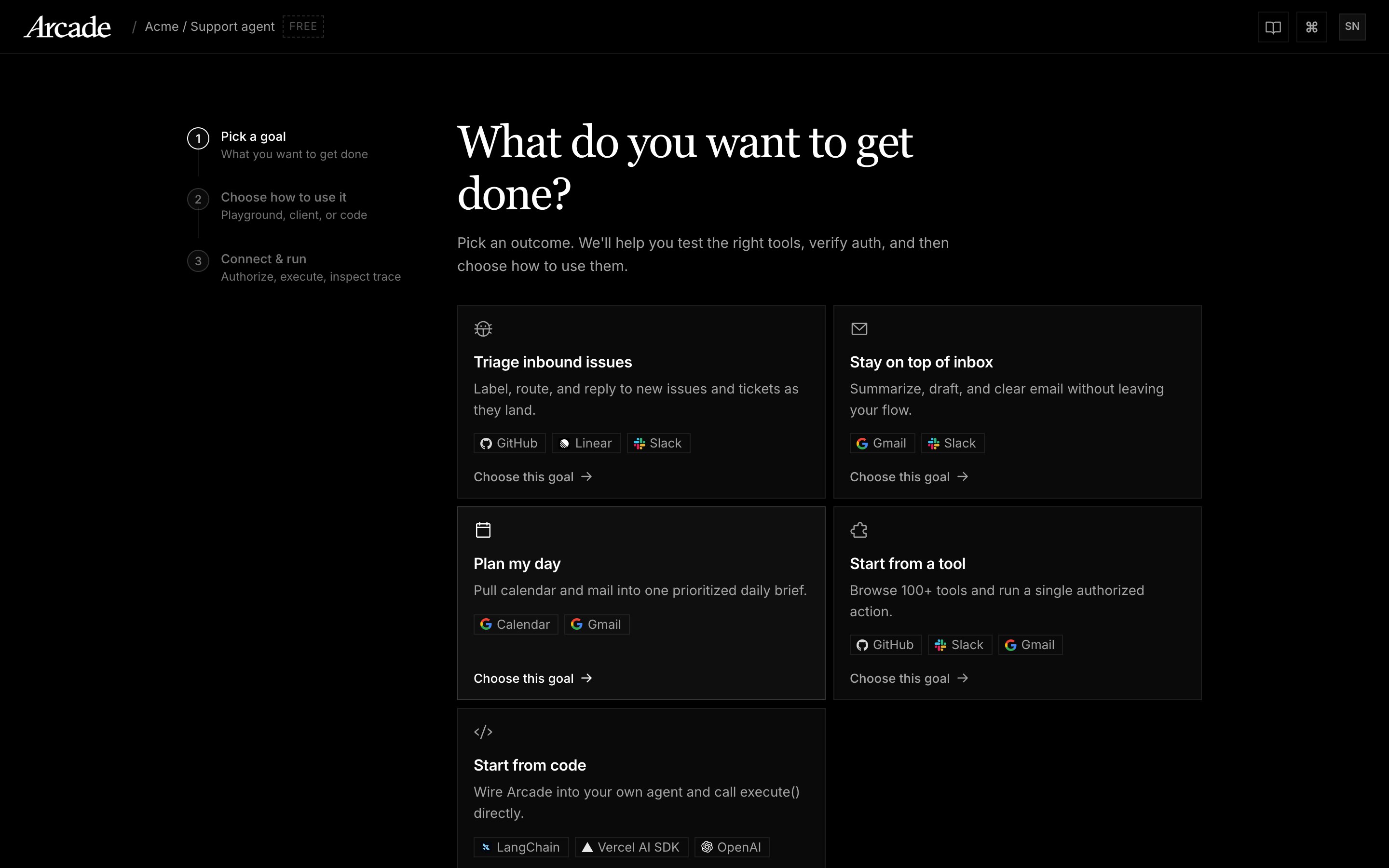Click the Plan my day card title

pos(517,564)
